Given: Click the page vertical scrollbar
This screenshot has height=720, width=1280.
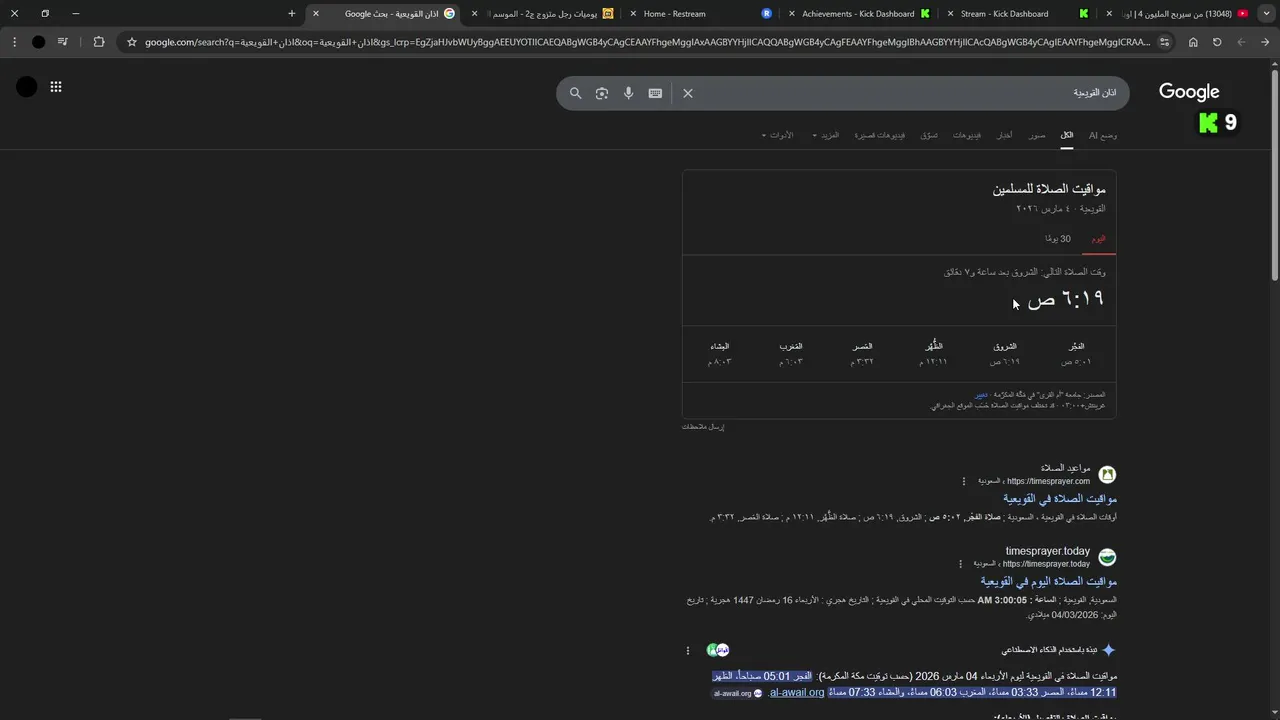Looking at the screenshot, I should pyautogui.click(x=1274, y=175).
